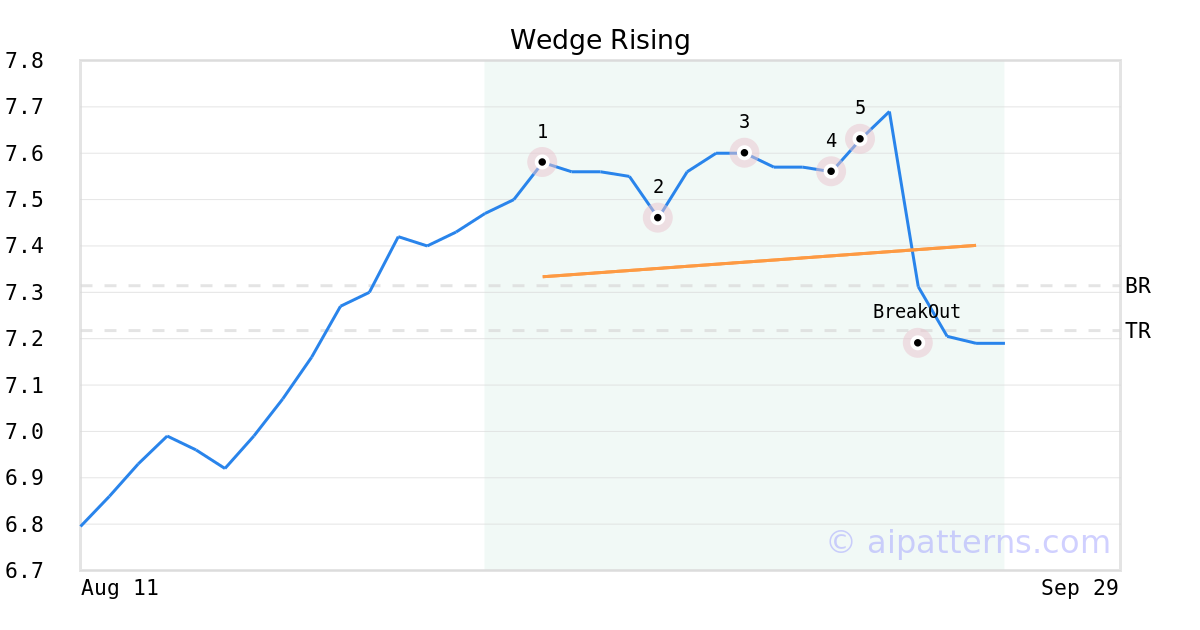
Task: Click the Aug 11 date label
Action: click(x=120, y=588)
